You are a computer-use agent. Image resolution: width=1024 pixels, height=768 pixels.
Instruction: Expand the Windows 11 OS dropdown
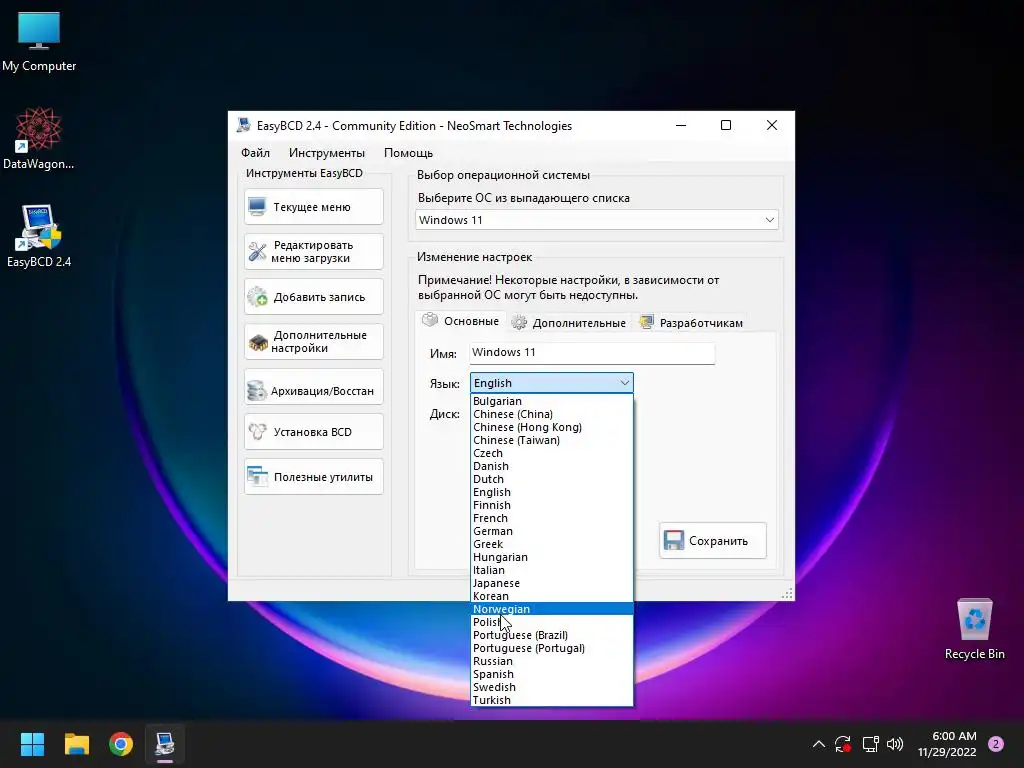tap(596, 220)
